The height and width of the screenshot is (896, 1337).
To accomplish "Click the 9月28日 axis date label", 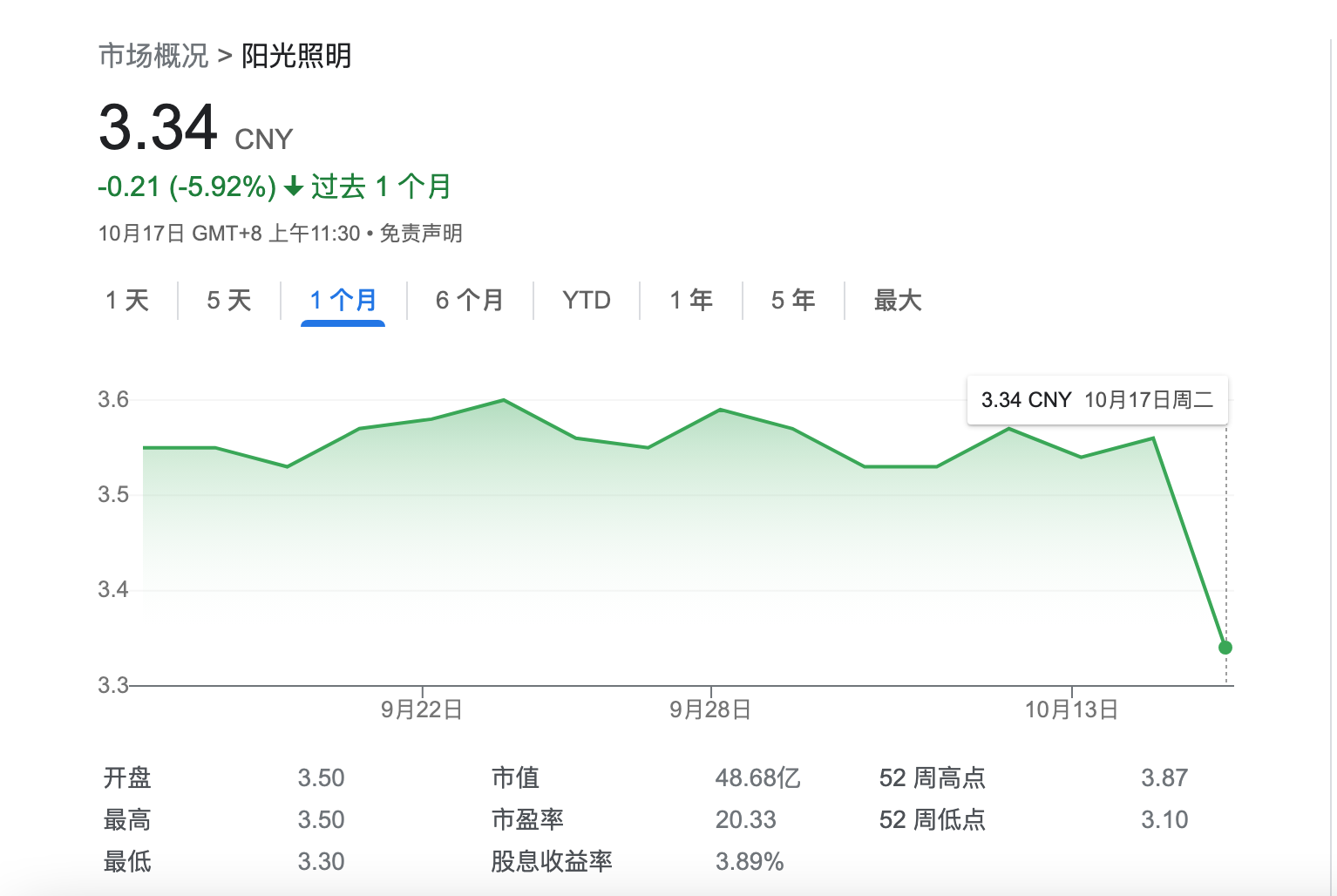I will pyautogui.click(x=710, y=709).
